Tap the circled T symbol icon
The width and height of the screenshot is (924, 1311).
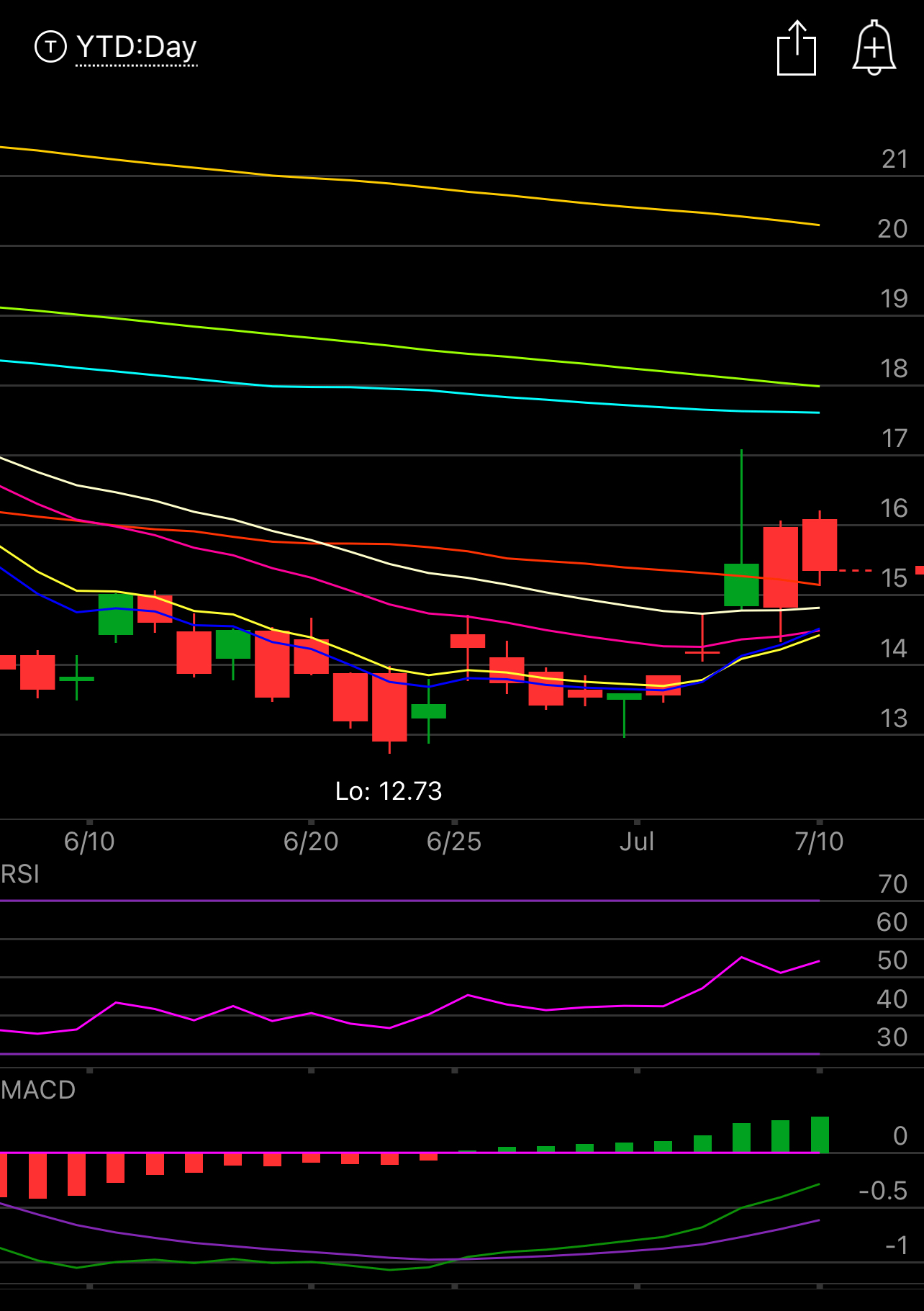click(x=50, y=47)
